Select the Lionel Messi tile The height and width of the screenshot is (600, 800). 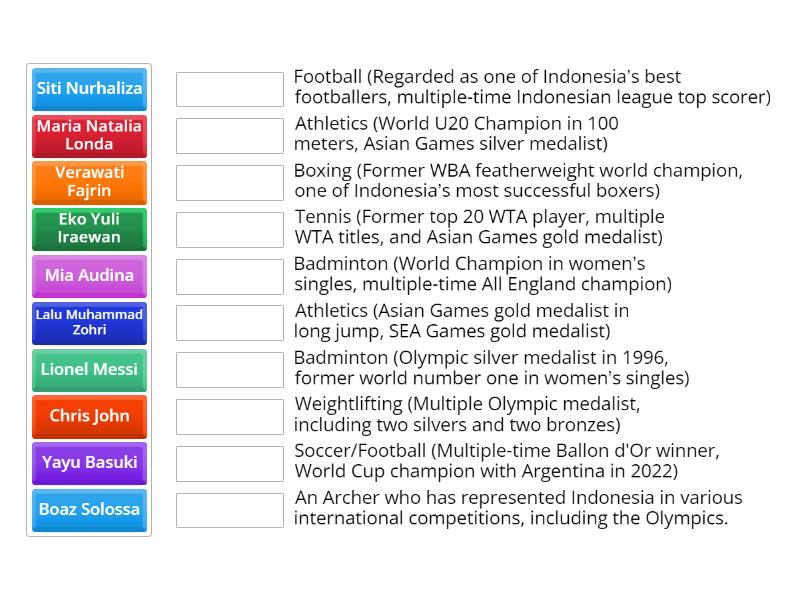click(89, 369)
